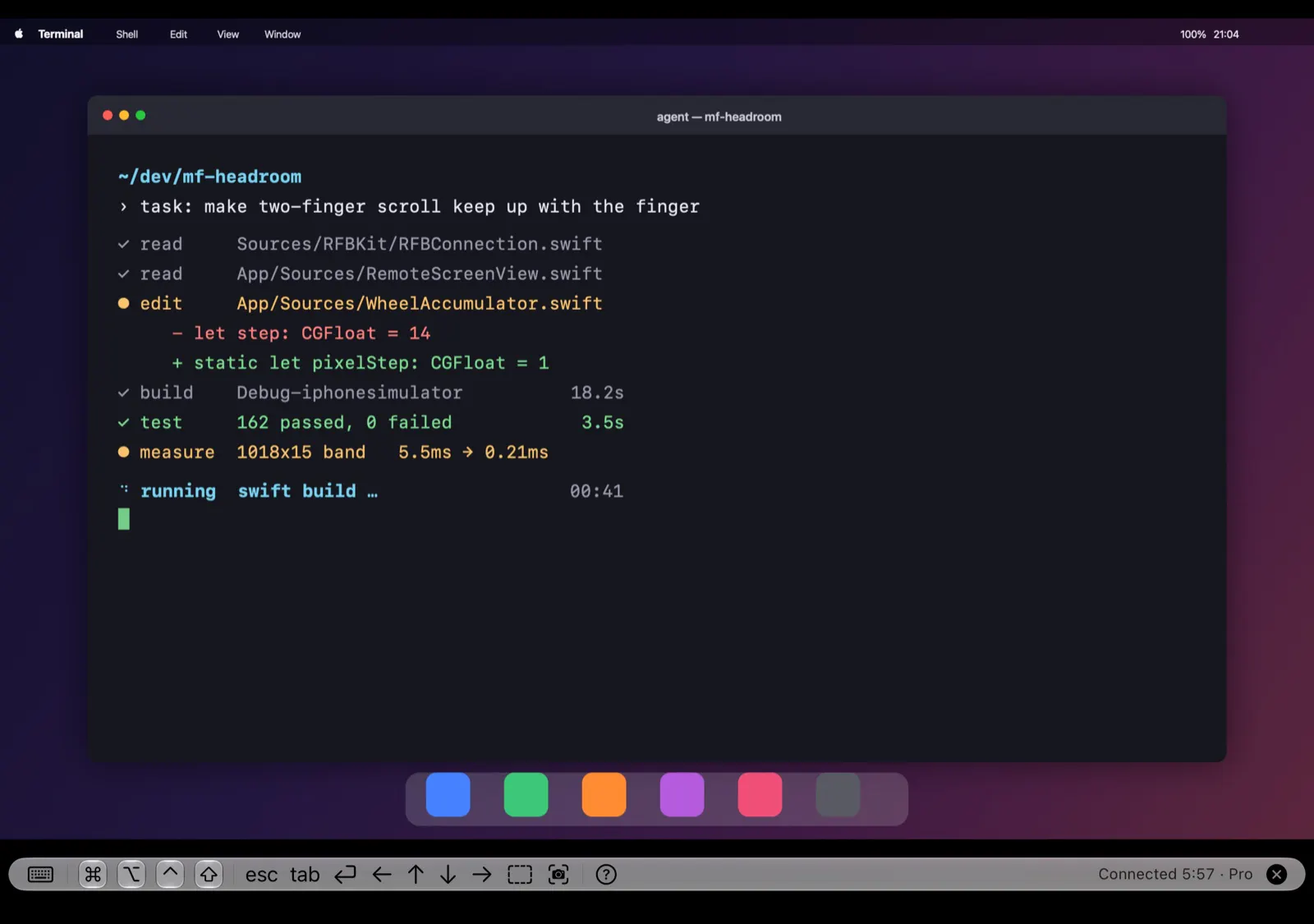1314x924 pixels.
Task: Tap the down arrow key icon
Action: 448,875
